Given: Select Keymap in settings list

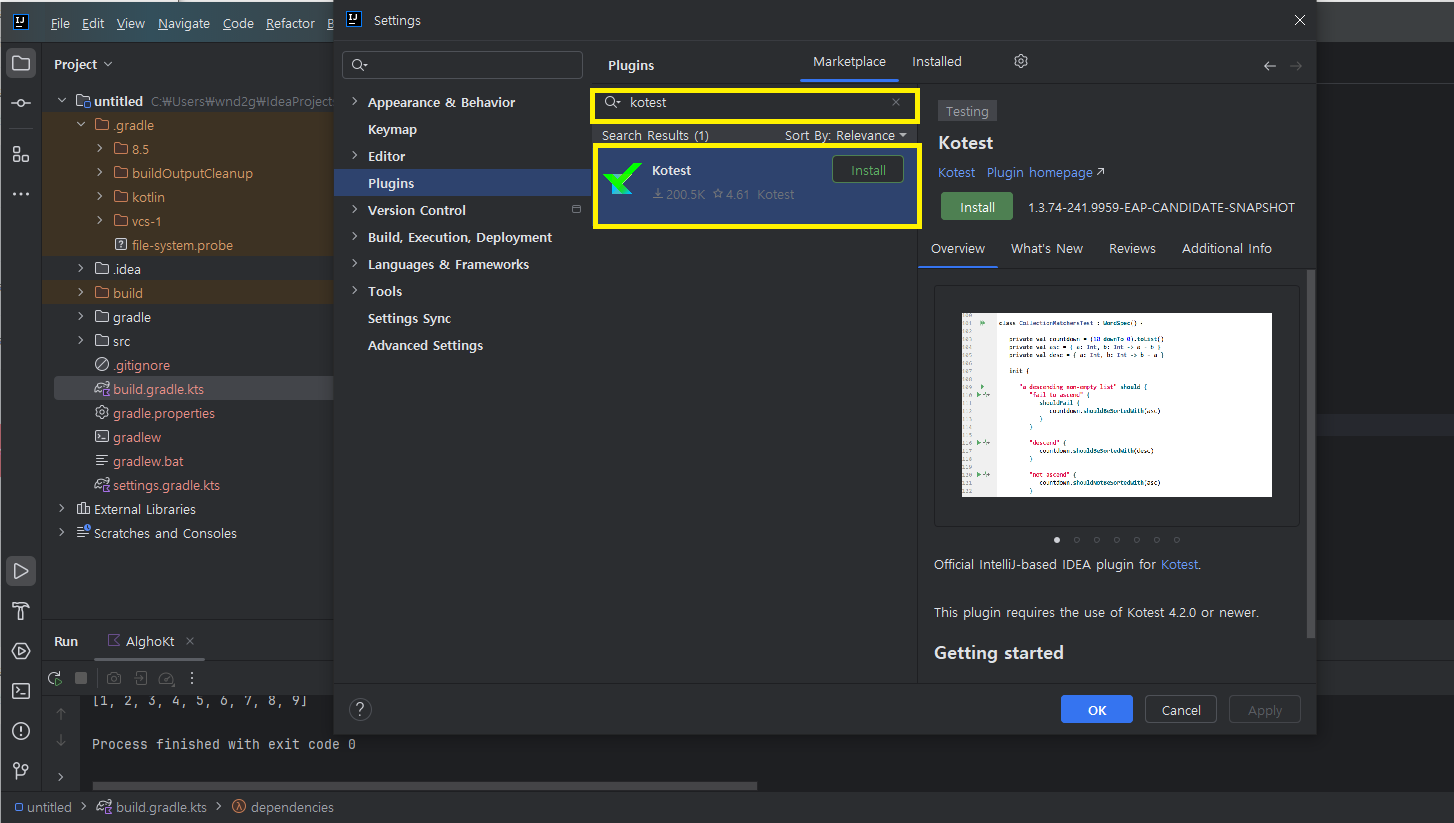Looking at the screenshot, I should [x=392, y=129].
